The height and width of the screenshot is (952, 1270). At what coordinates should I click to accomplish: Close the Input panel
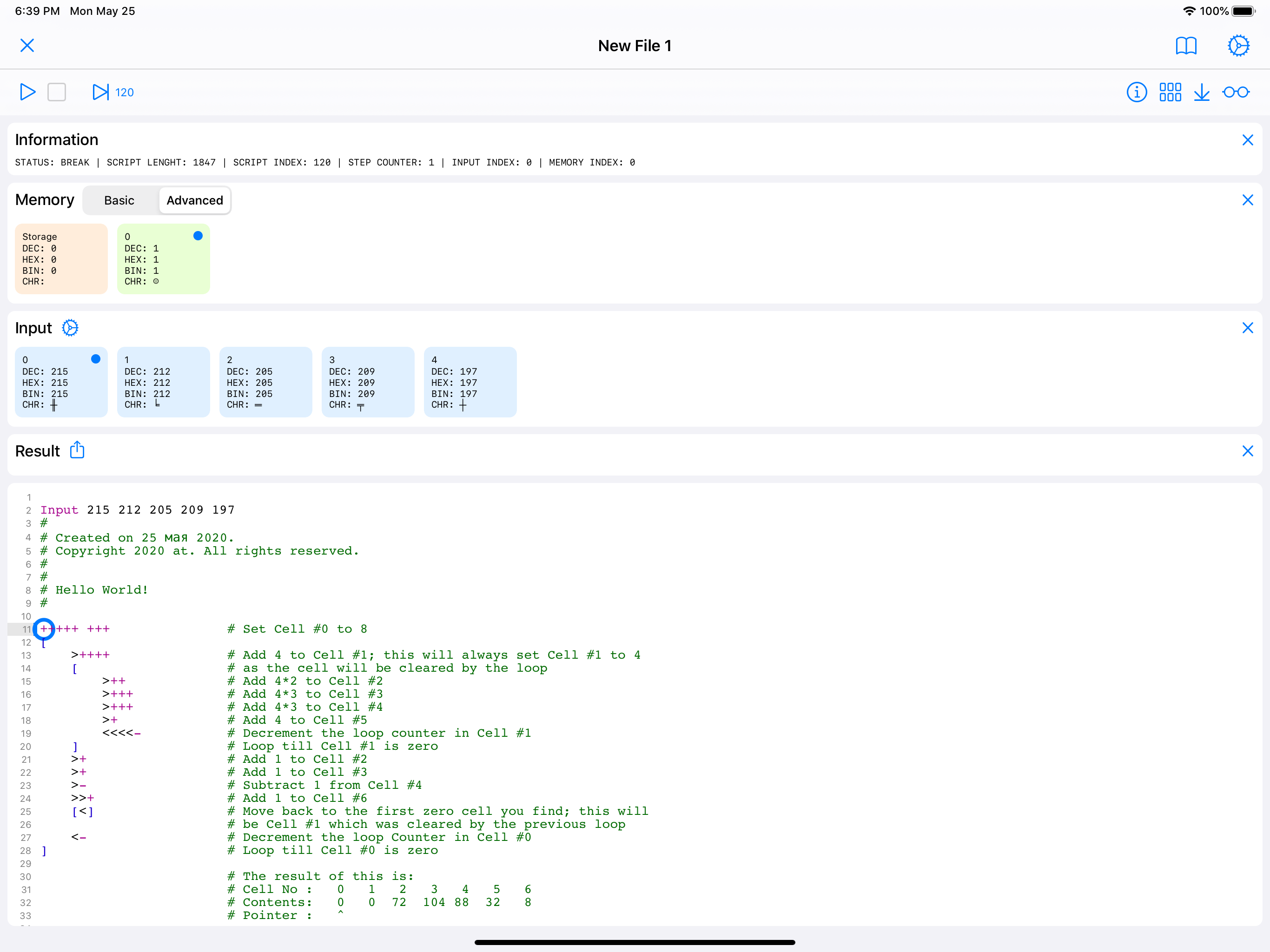[1248, 327]
